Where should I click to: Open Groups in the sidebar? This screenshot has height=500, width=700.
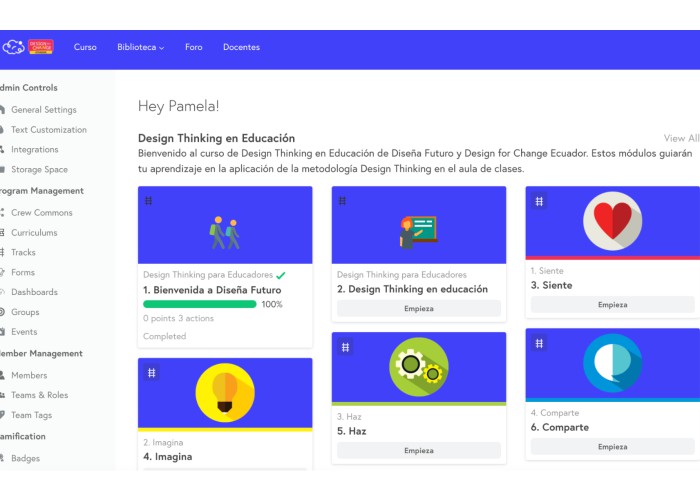[25, 312]
